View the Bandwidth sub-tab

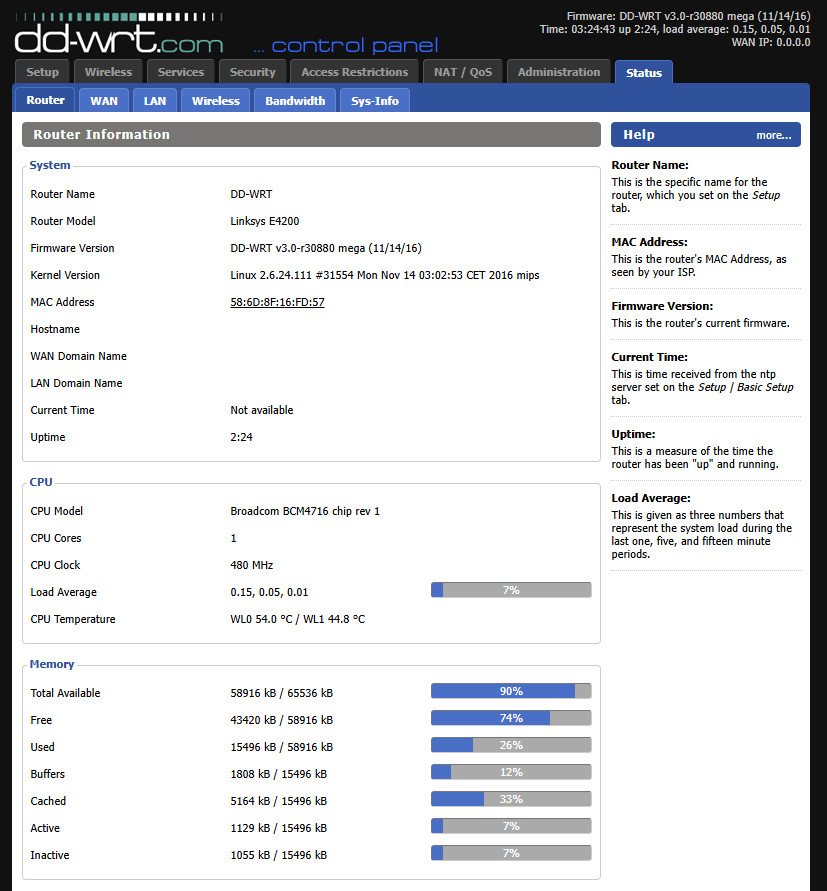pyautogui.click(x=294, y=100)
